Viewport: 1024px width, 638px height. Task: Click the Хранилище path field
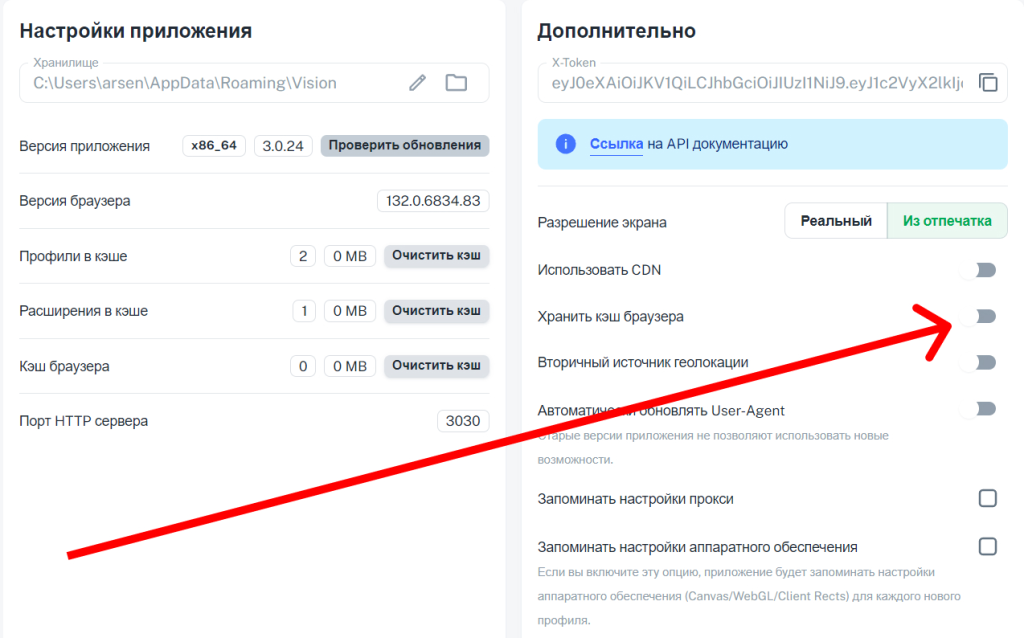pos(254,83)
